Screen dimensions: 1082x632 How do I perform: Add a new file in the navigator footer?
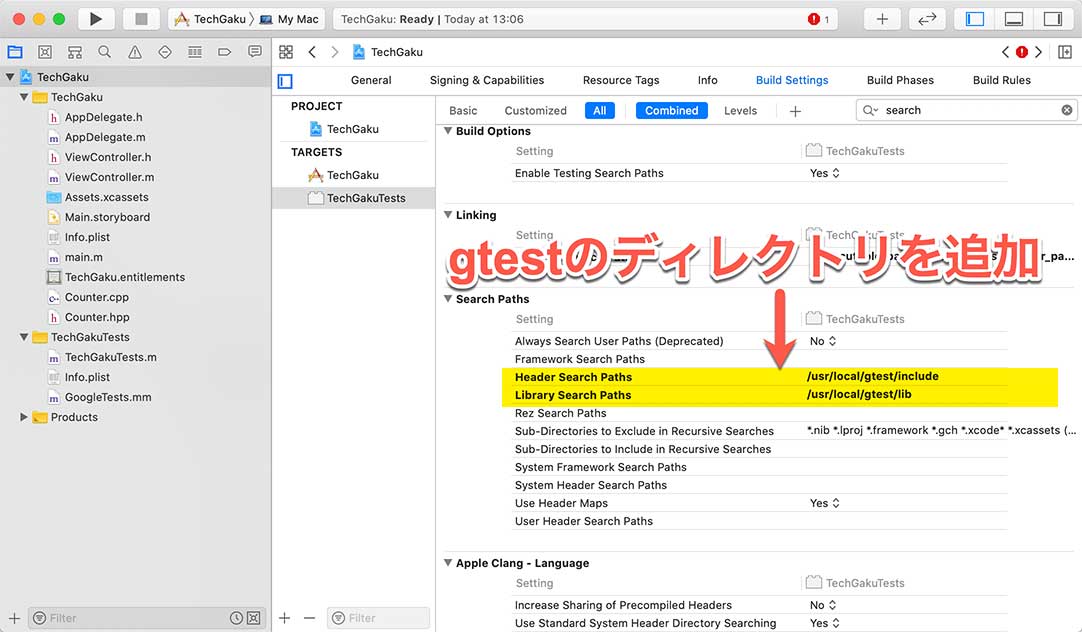[14, 618]
